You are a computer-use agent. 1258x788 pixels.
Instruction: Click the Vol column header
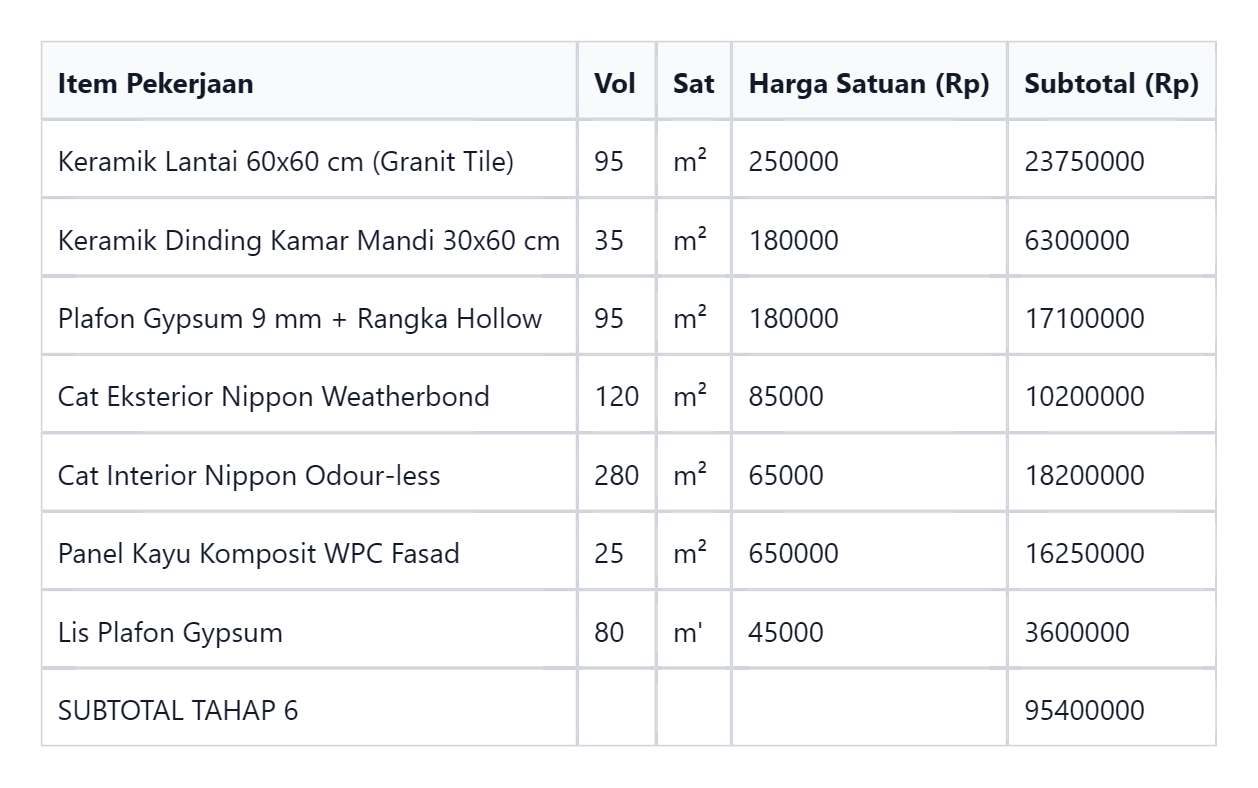[616, 82]
